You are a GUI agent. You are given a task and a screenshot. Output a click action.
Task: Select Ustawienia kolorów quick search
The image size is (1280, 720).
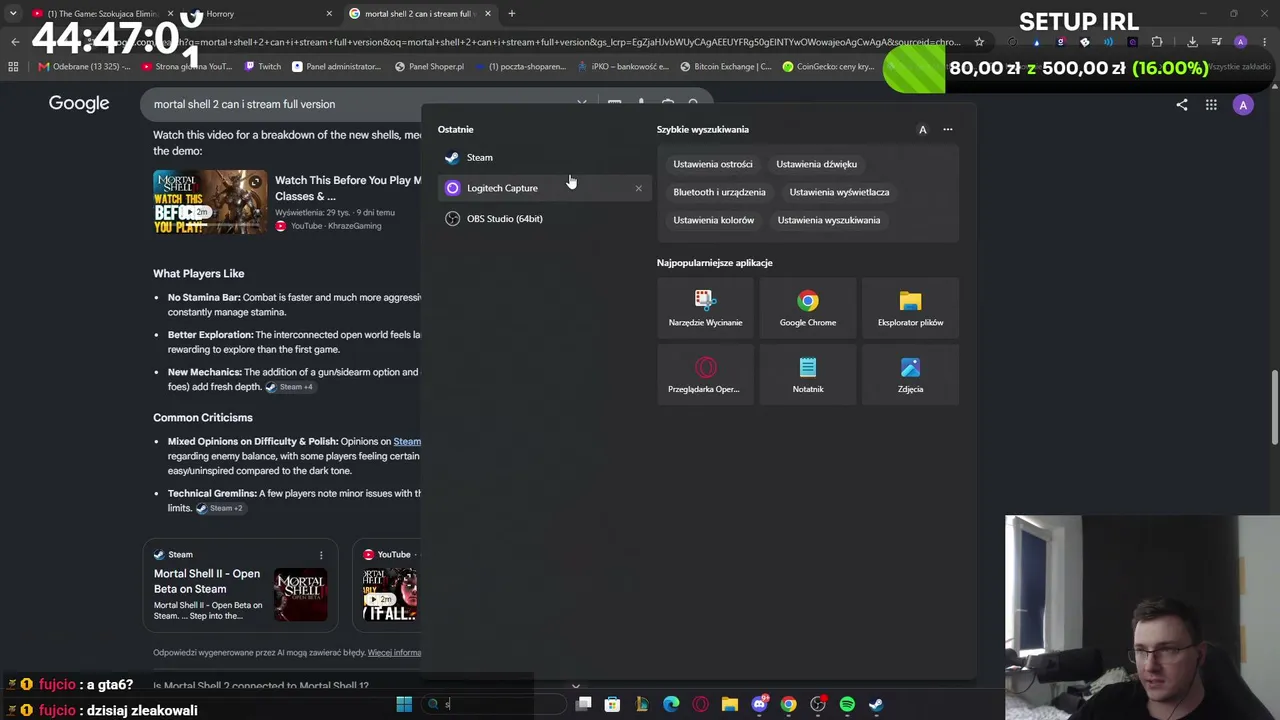pyautogui.click(x=714, y=220)
